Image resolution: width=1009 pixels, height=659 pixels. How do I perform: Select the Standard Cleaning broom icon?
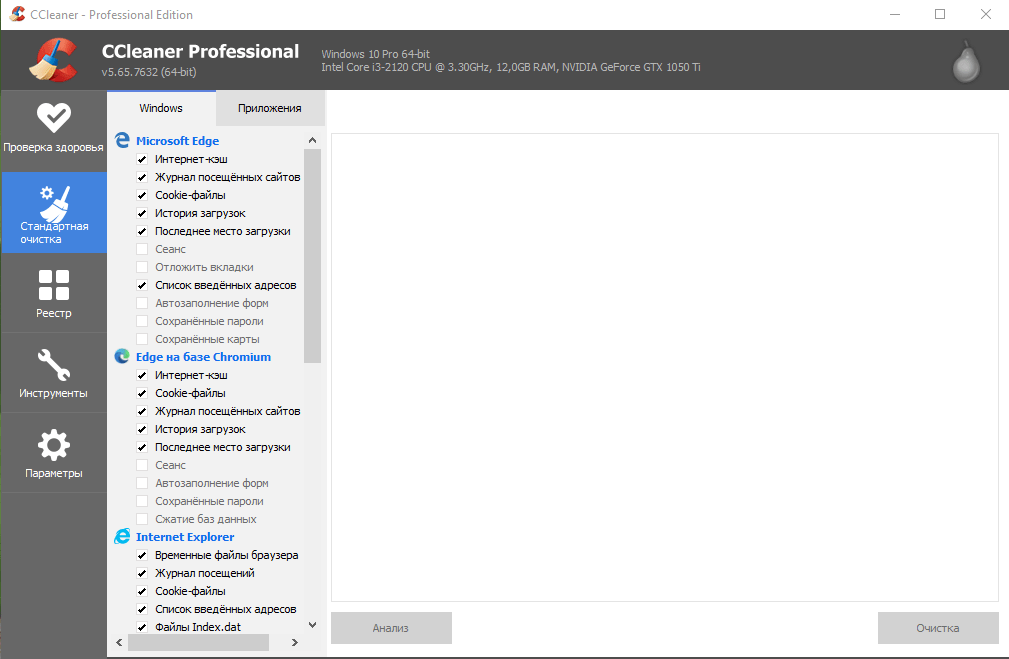pos(53,203)
